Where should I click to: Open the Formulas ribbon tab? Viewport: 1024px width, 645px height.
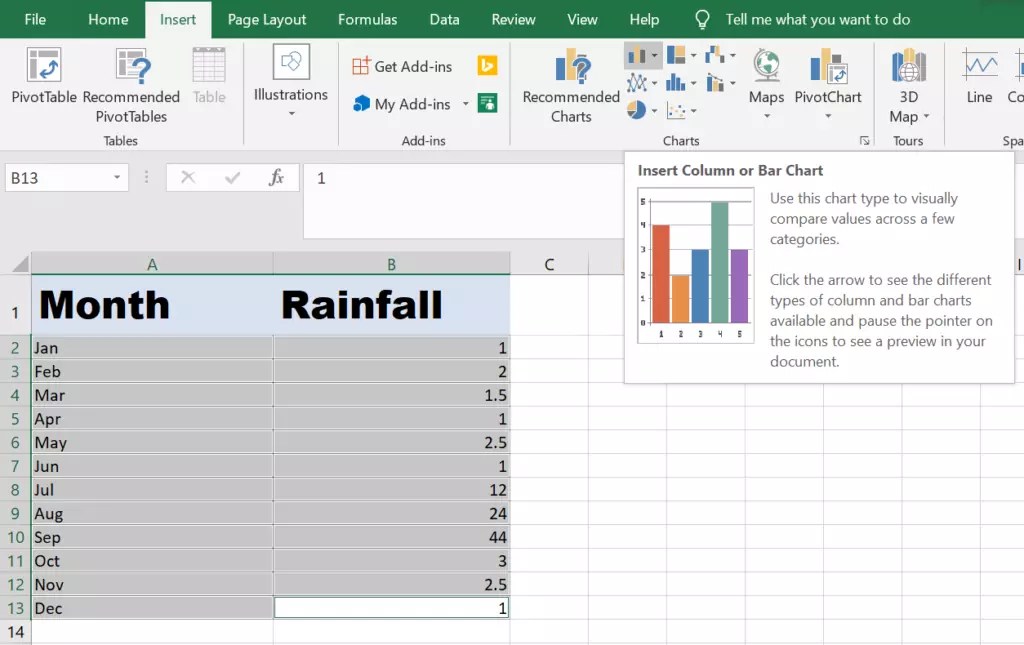click(367, 19)
